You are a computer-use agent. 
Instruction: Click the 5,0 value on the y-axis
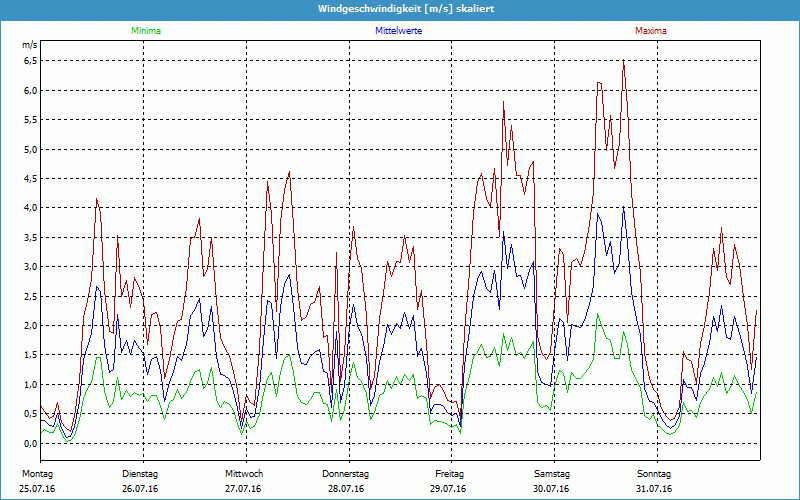pos(31,149)
